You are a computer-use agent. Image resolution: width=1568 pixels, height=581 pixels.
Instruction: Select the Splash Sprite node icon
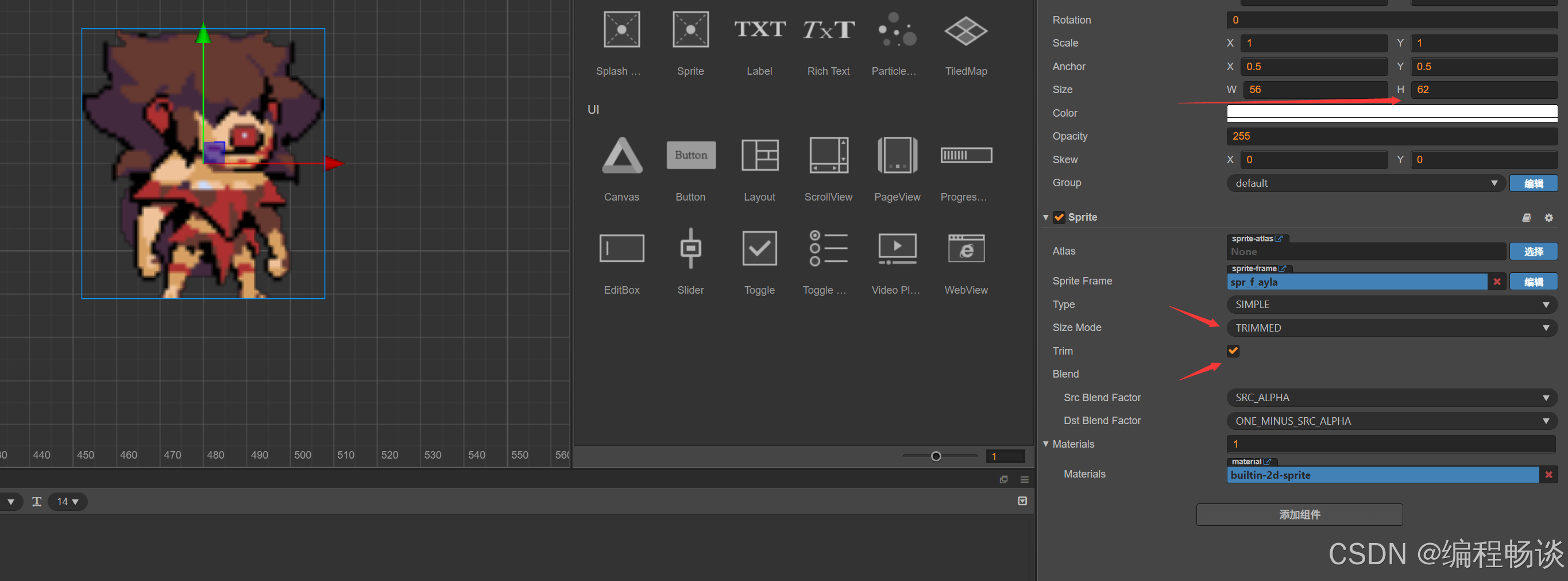[621, 29]
